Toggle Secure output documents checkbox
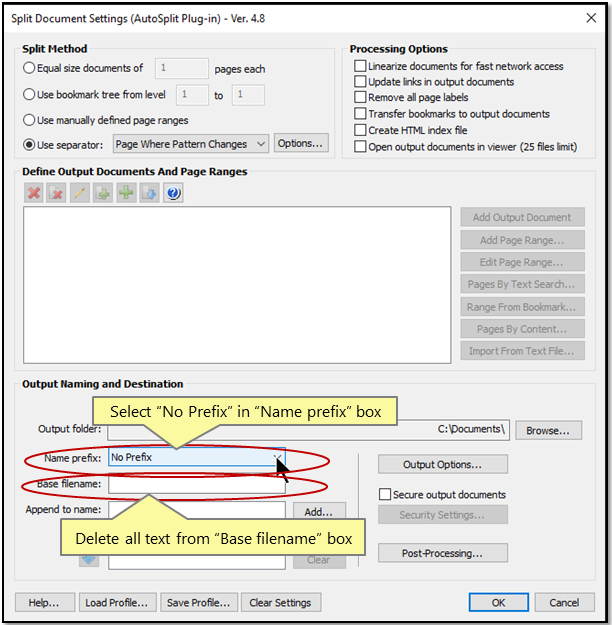Image resolution: width=612 pixels, height=625 pixels. point(385,494)
